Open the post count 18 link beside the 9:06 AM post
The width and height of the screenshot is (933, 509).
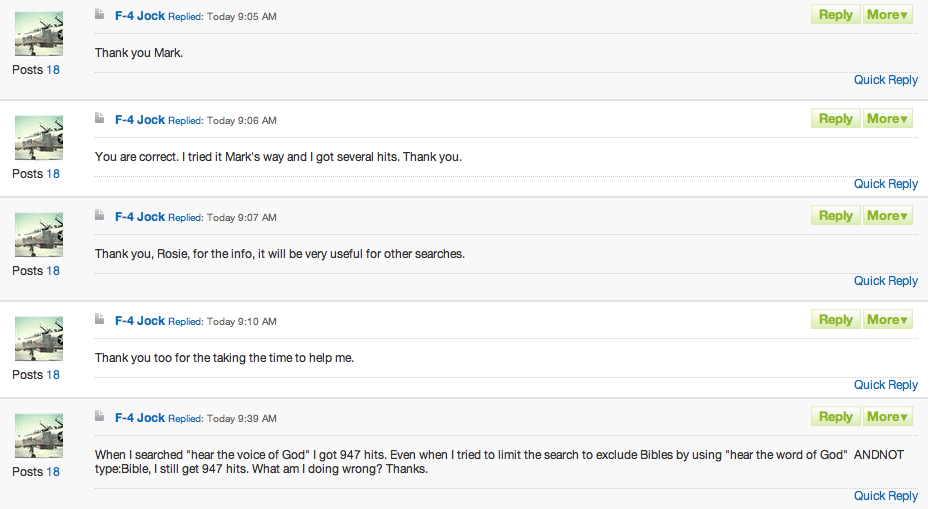point(53,174)
